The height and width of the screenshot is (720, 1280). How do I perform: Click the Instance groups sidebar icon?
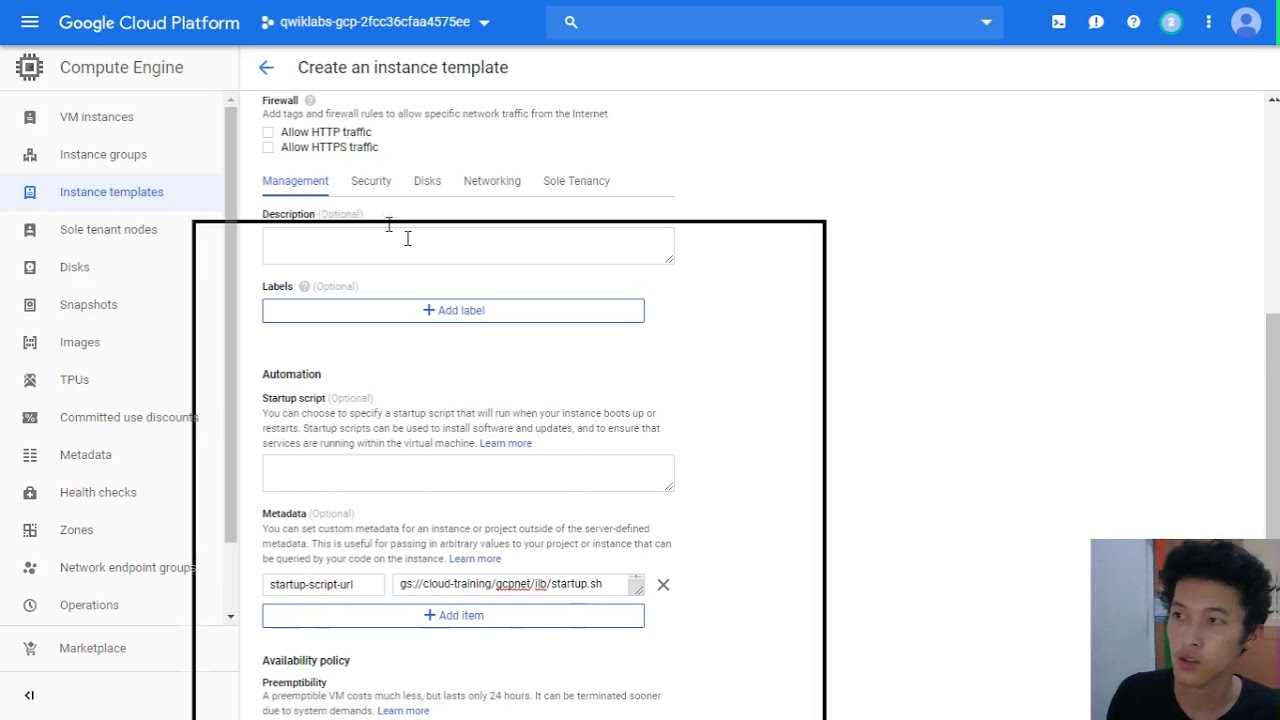coord(30,154)
